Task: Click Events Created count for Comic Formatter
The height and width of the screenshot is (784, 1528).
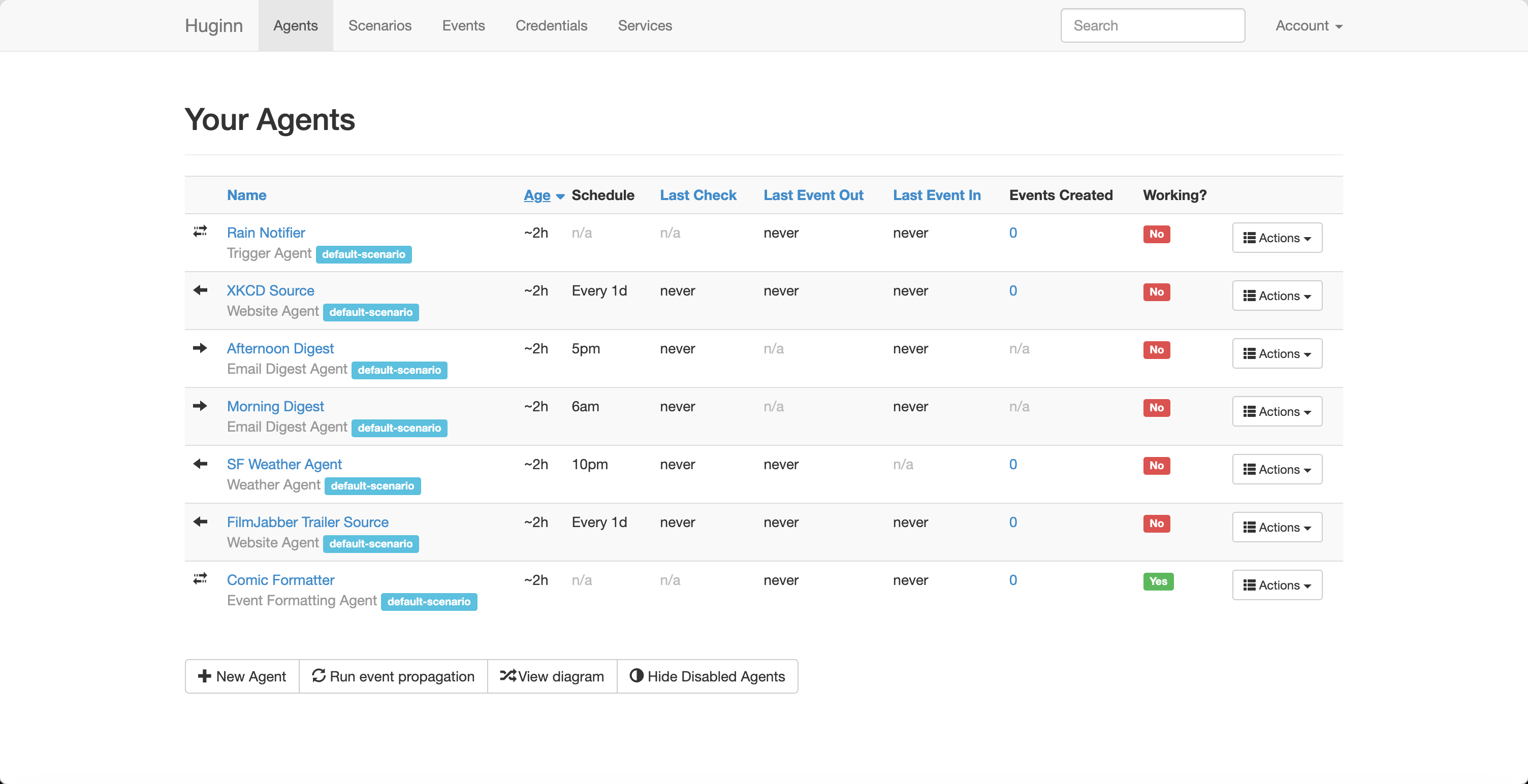Action: 1013,580
